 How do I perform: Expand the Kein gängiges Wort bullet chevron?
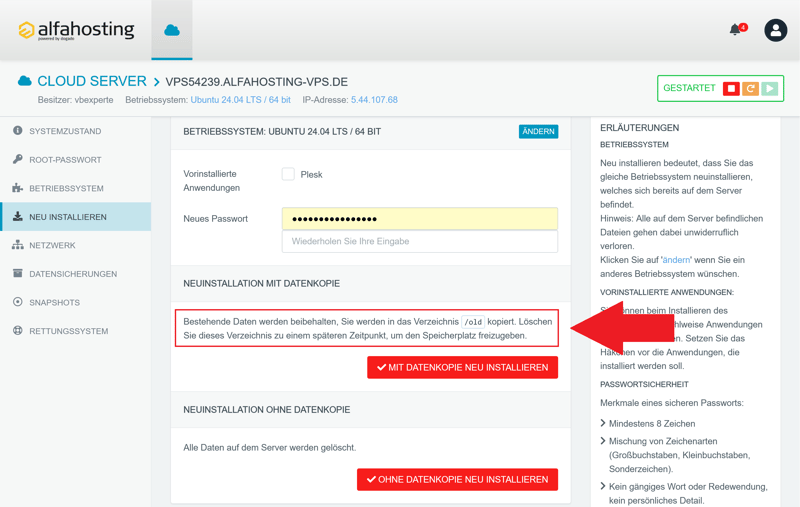click(603, 486)
